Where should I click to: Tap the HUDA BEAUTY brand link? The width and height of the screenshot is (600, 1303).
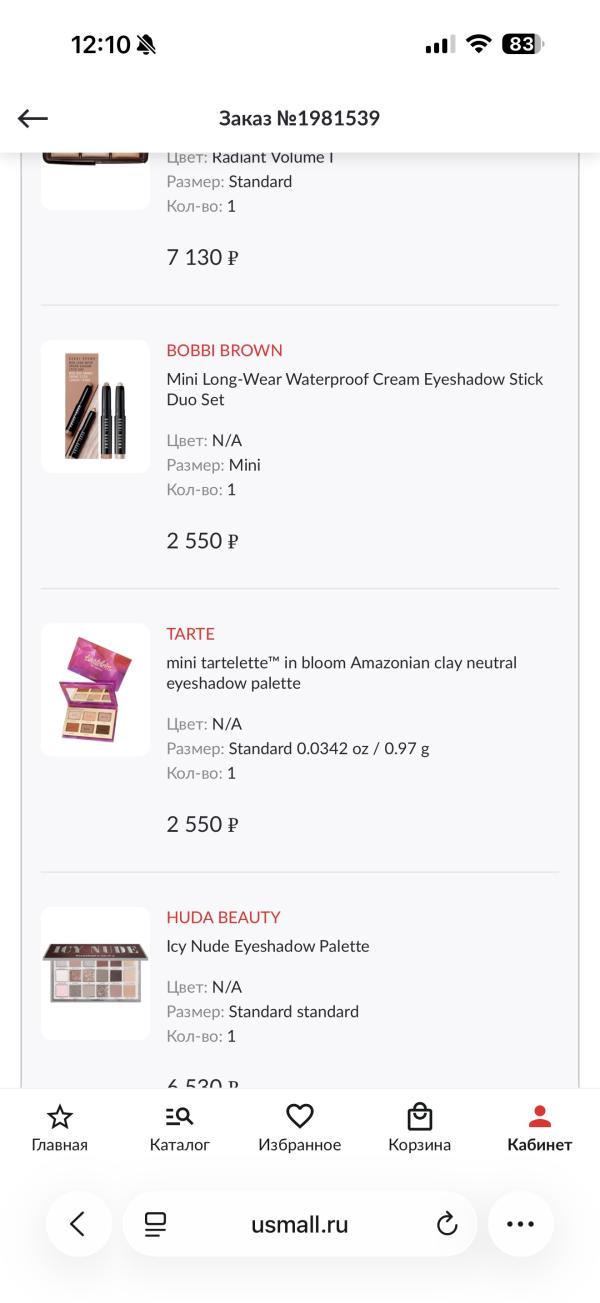[x=223, y=917]
